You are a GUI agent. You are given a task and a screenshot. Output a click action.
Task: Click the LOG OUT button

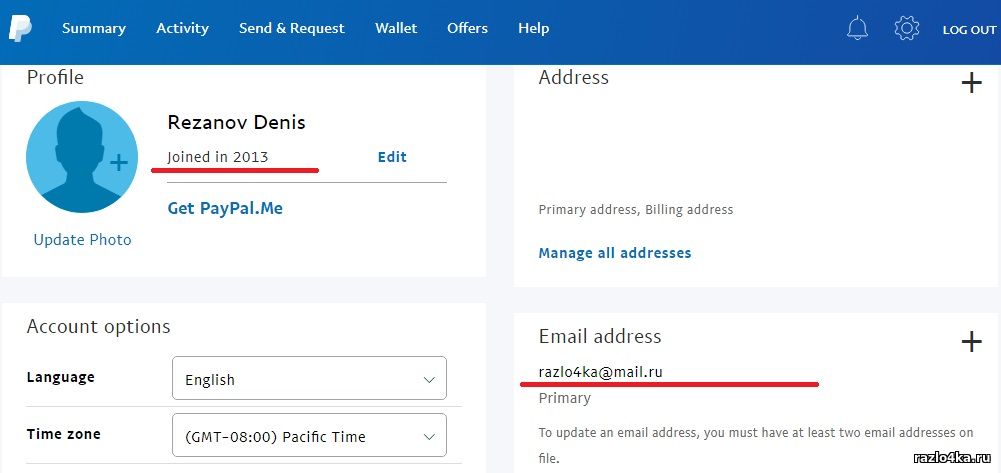(x=969, y=30)
